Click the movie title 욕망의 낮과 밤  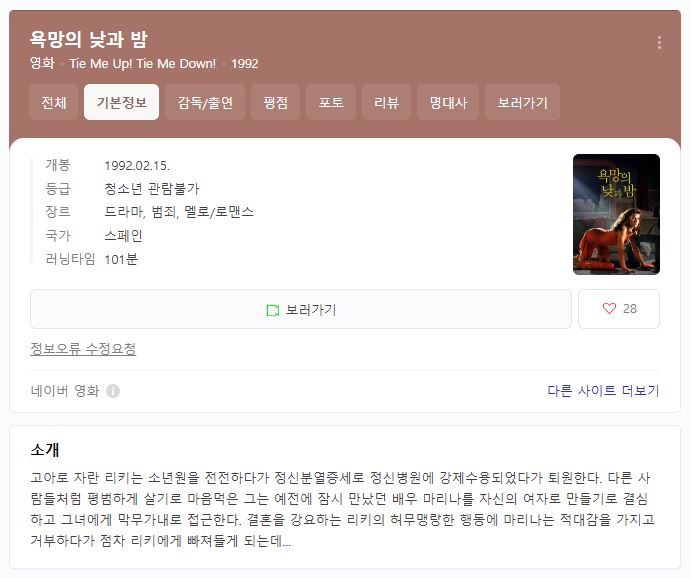point(89,39)
